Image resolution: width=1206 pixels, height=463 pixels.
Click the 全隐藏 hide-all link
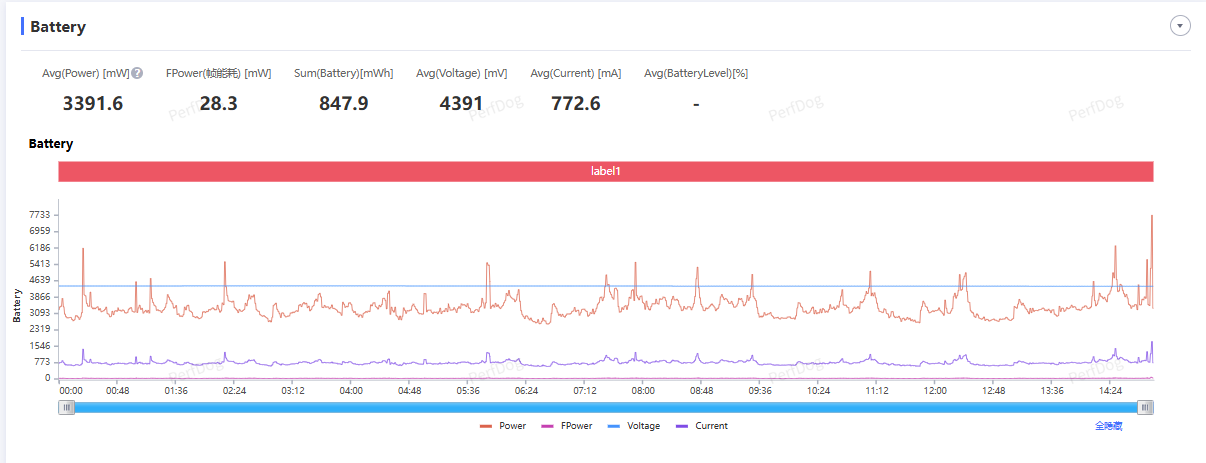1107,426
